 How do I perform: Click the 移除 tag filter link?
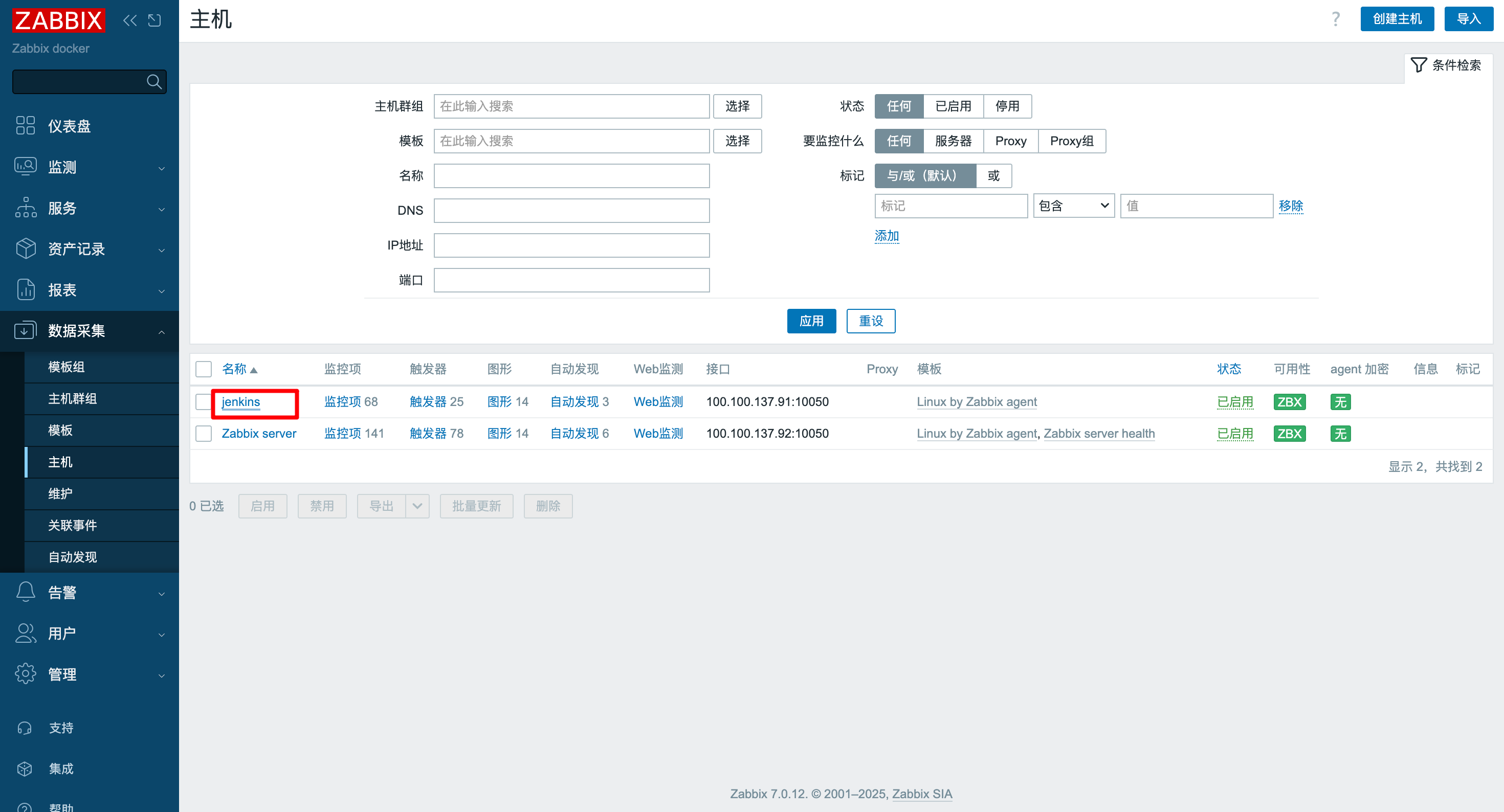point(1290,206)
